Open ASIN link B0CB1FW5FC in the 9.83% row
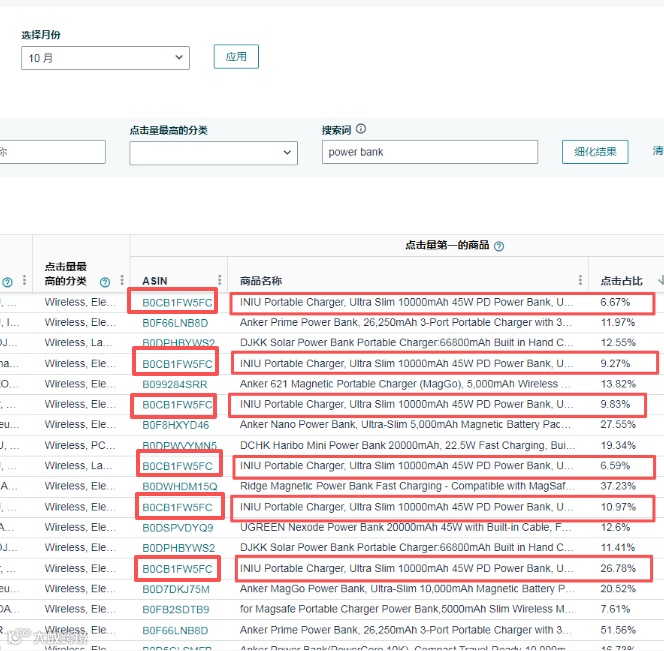 click(x=177, y=405)
